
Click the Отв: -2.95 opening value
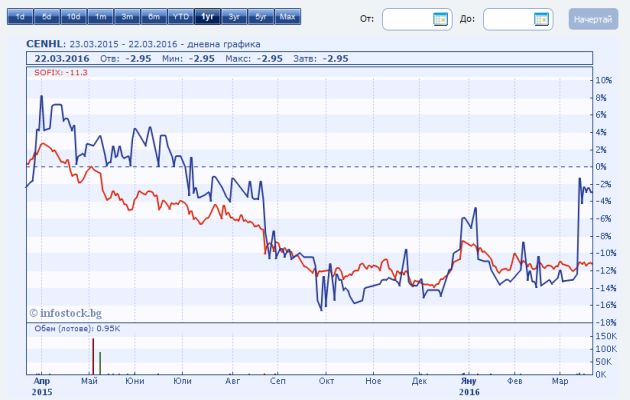126,59
